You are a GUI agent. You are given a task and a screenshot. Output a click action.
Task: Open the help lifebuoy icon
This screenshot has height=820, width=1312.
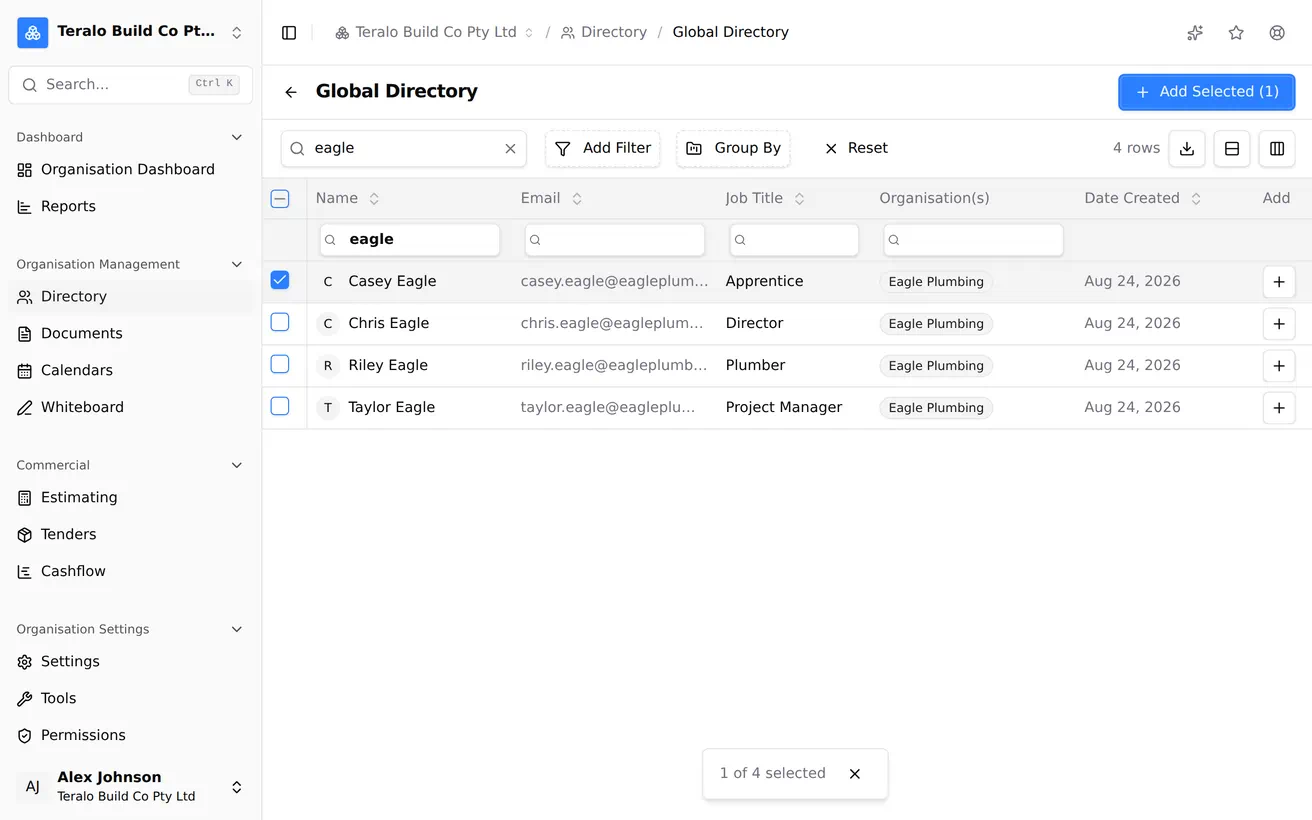click(x=1277, y=33)
